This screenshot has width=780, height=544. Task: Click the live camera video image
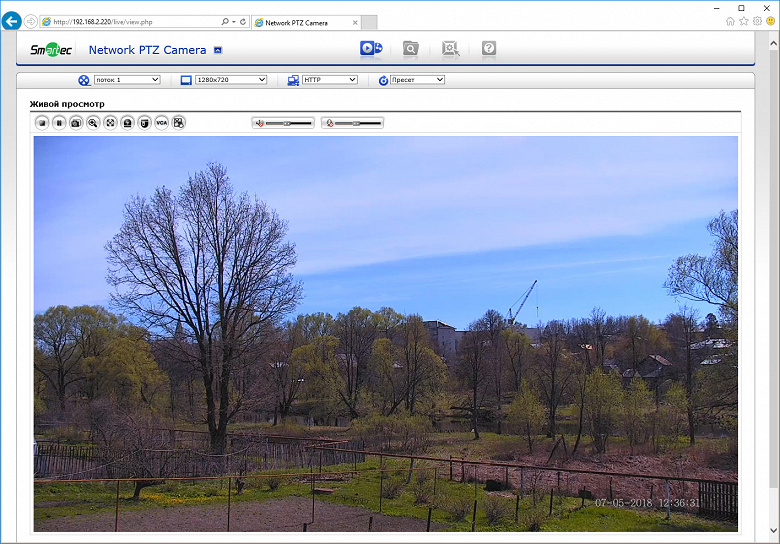pyautogui.click(x=386, y=334)
